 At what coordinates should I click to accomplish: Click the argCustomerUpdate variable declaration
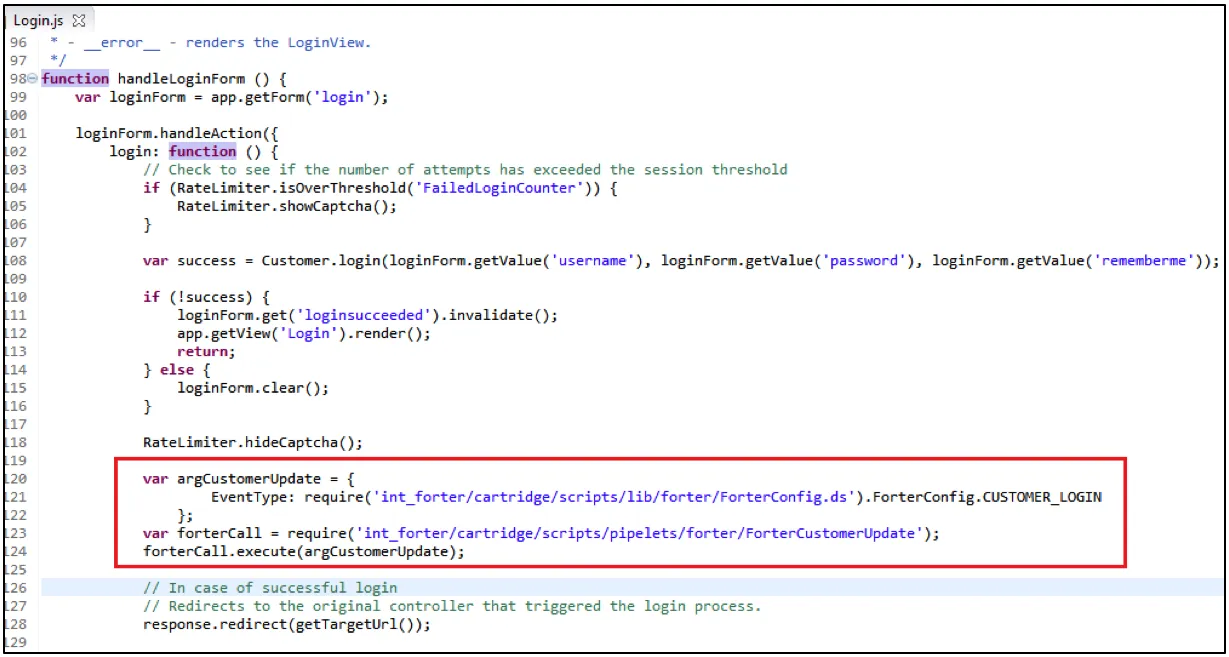(249, 479)
